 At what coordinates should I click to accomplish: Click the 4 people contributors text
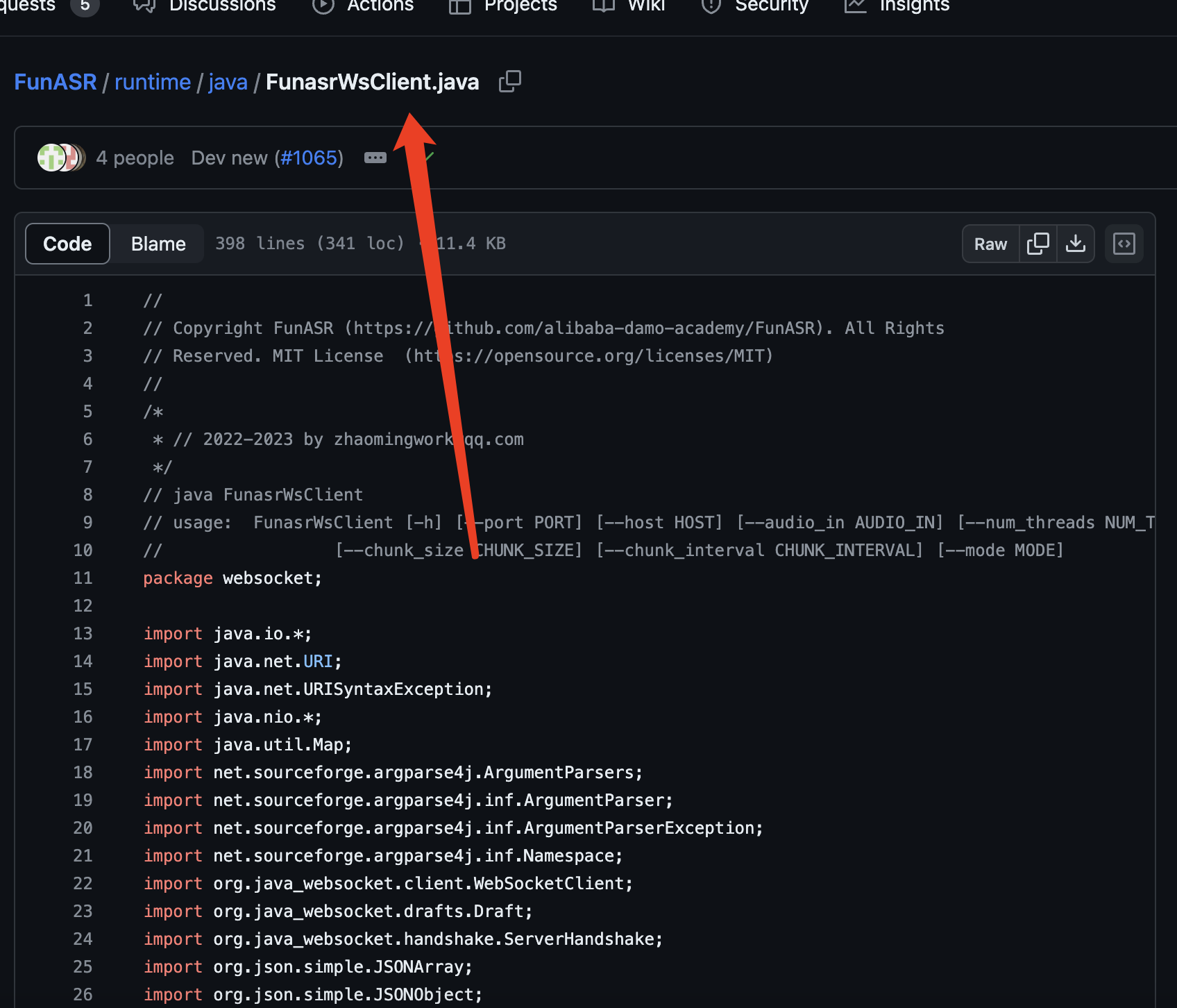click(x=135, y=158)
